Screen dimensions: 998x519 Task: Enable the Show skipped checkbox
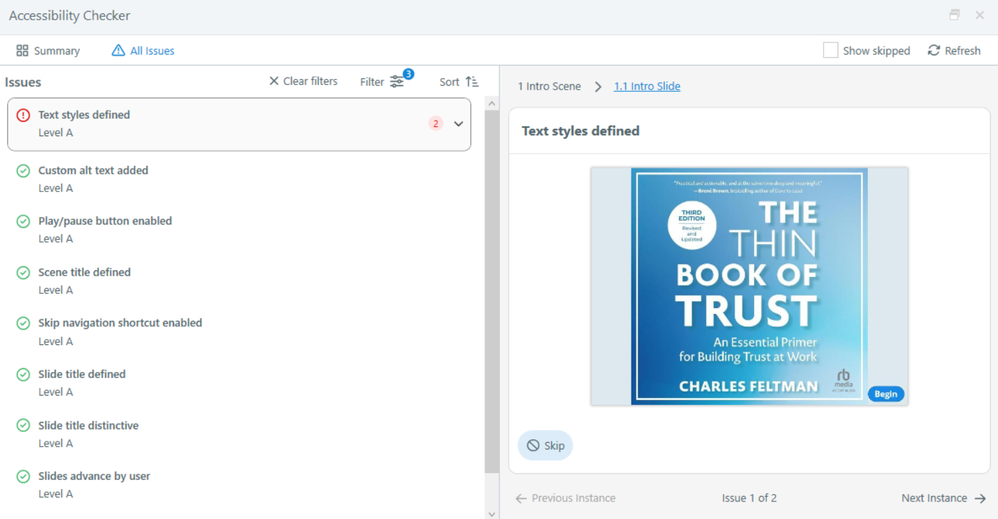coord(831,50)
